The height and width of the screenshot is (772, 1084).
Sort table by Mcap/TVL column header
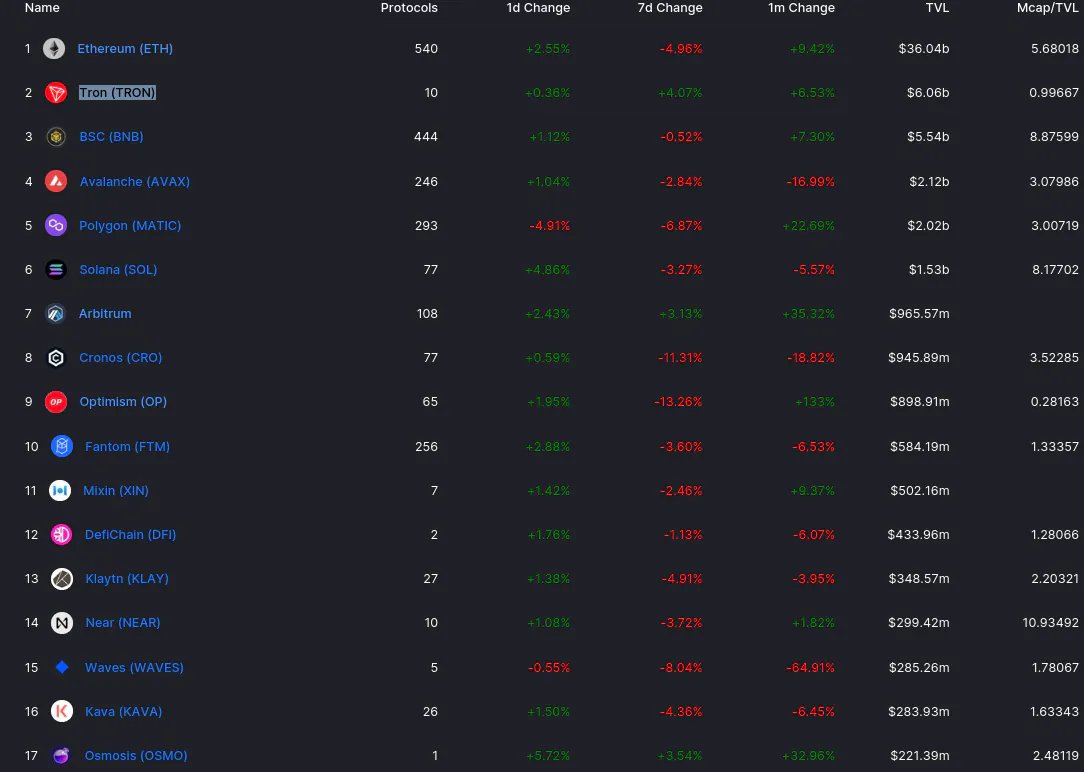pos(1048,8)
